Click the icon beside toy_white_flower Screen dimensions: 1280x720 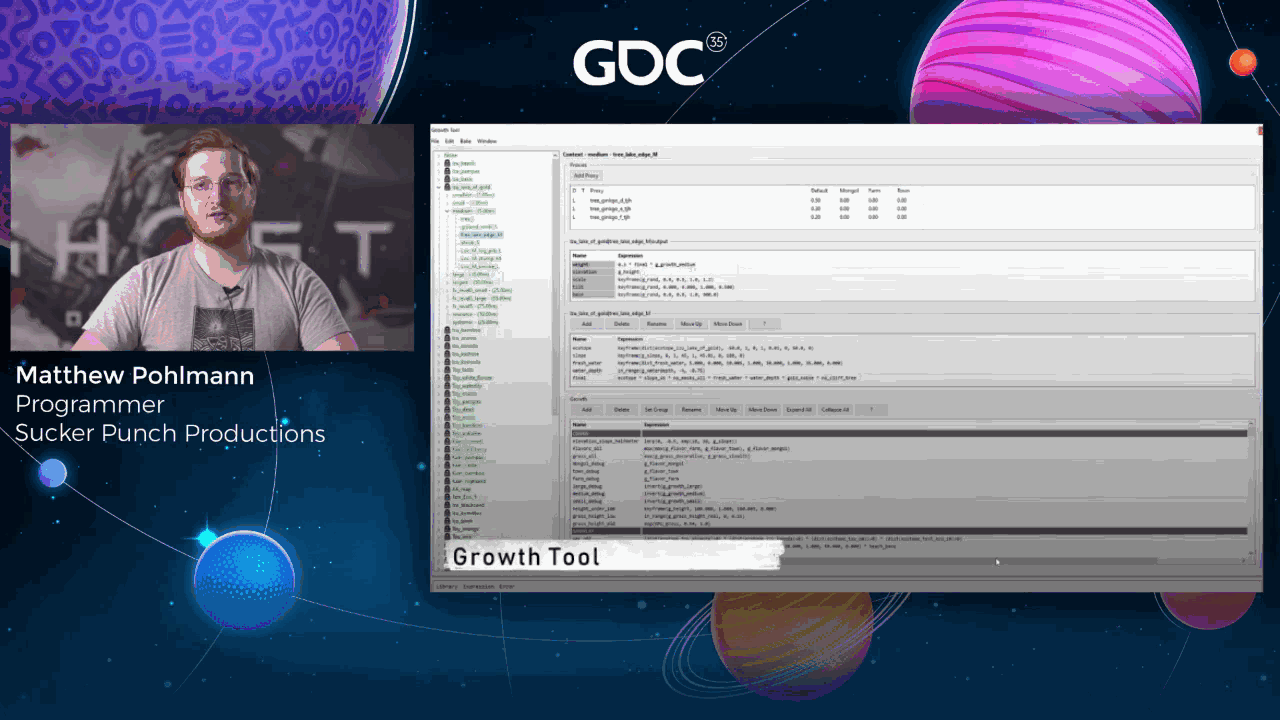click(x=448, y=378)
